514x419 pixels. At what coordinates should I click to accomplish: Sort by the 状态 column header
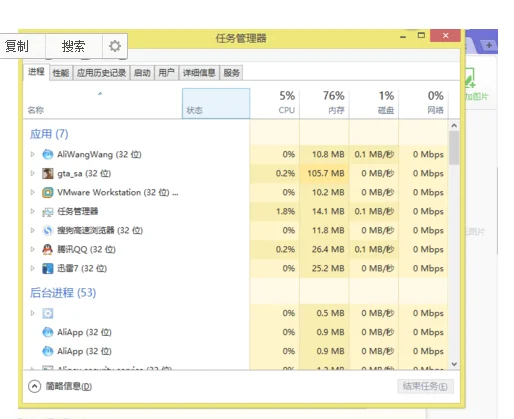click(216, 104)
